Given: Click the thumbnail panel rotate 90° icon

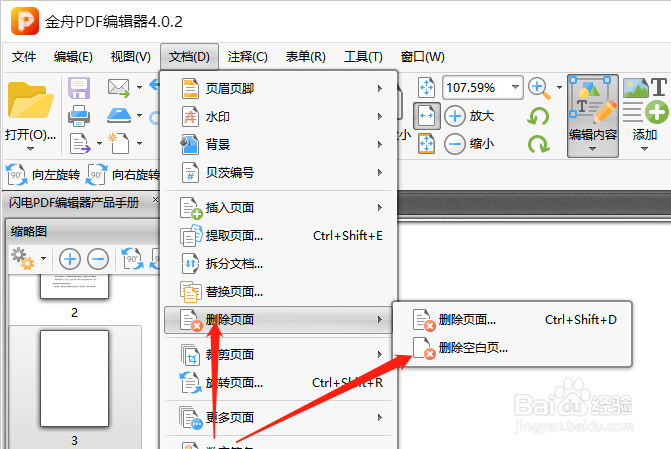Looking at the screenshot, I should 132,259.
